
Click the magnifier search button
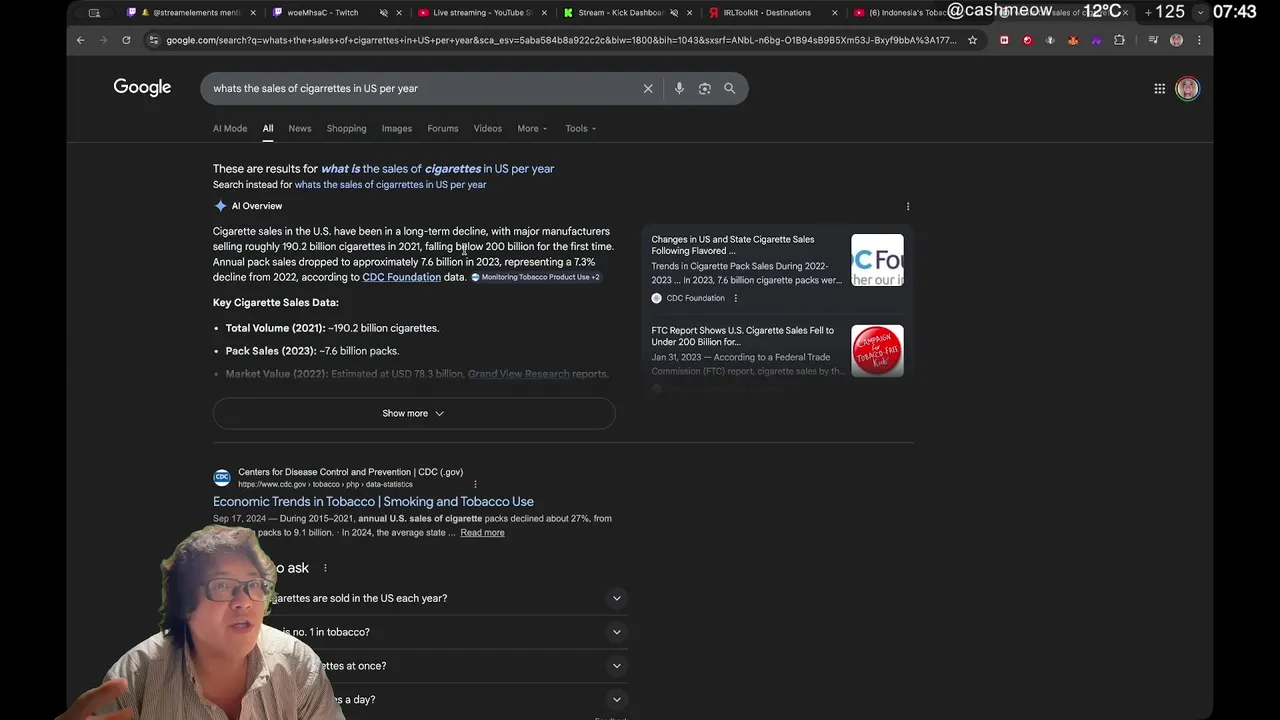pos(730,88)
